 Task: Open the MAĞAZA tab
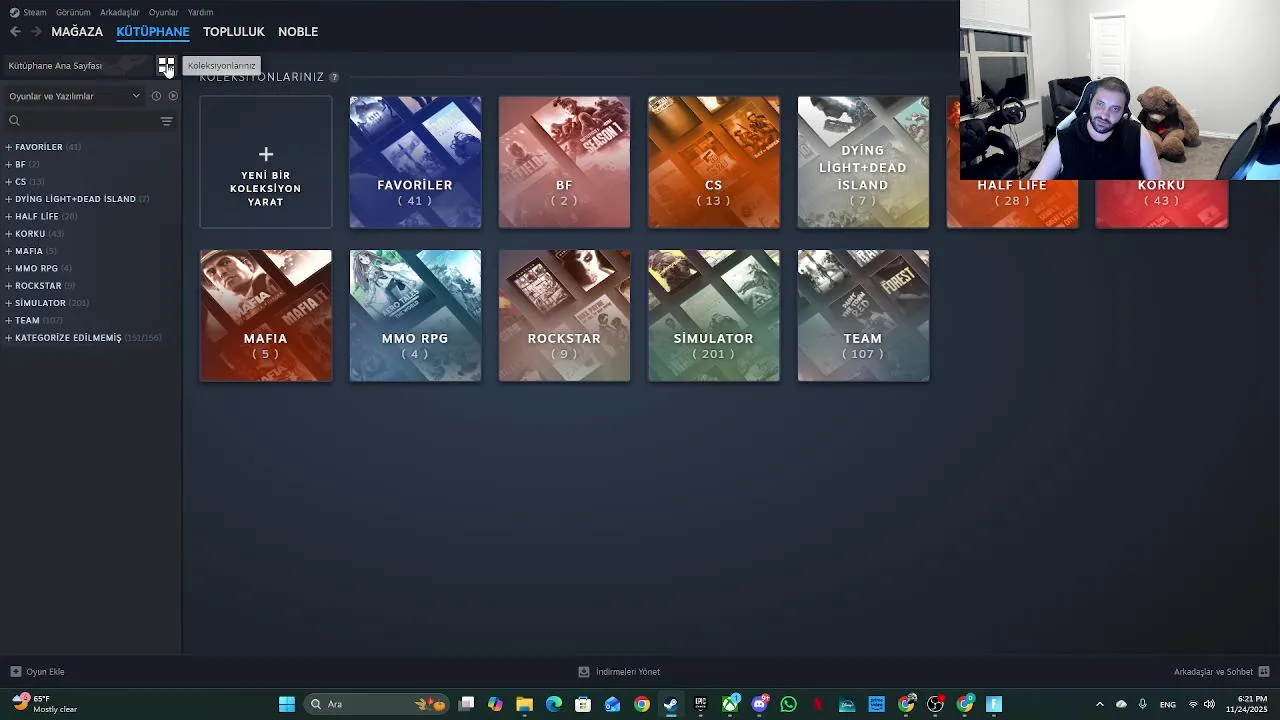tap(77, 32)
